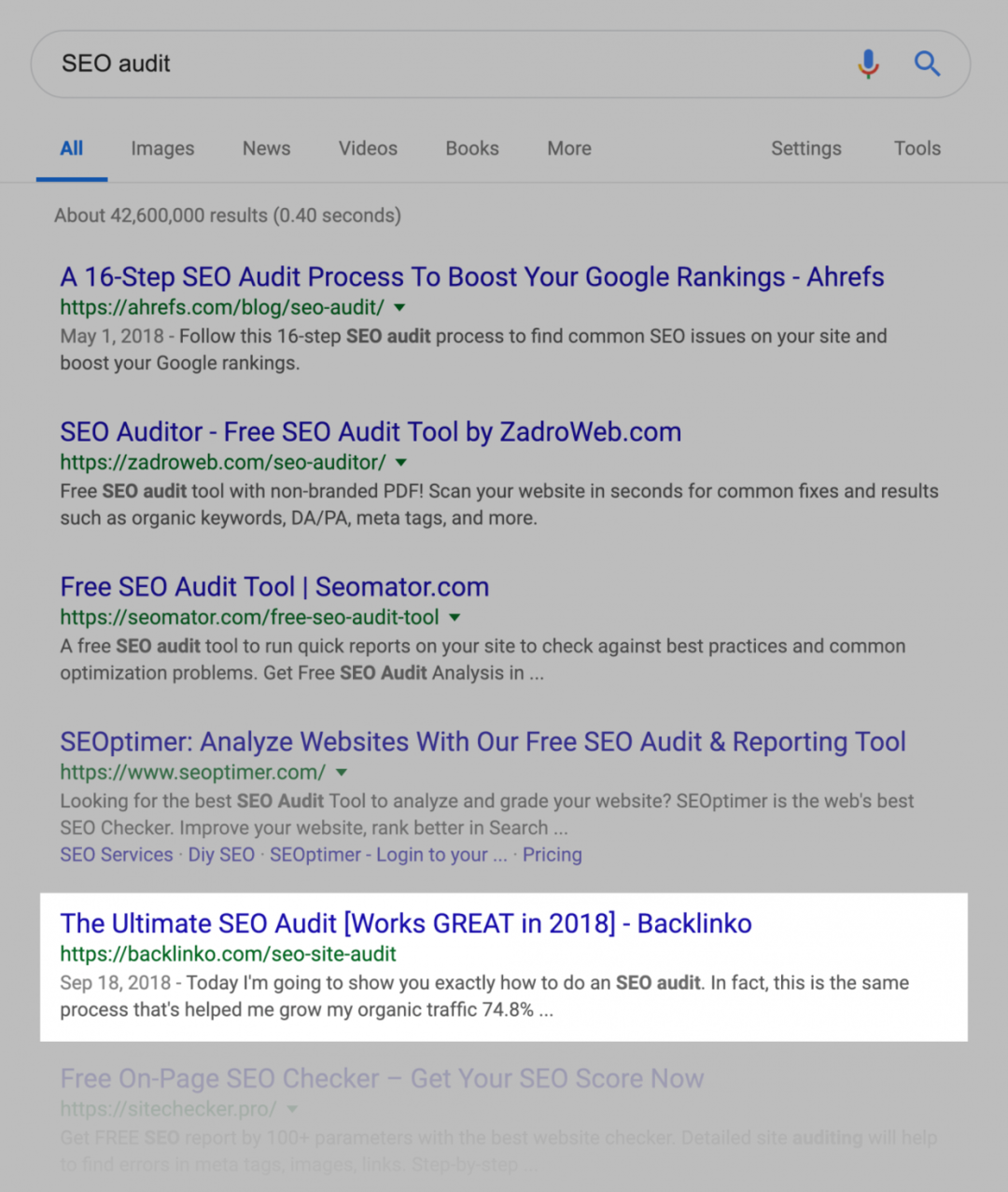Click the magnifying glass search icon
1008x1192 pixels.
point(927,63)
